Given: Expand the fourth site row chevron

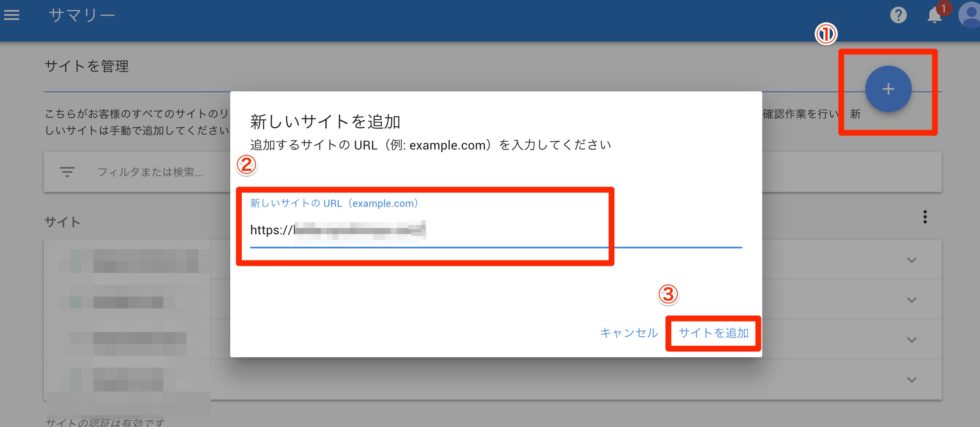Looking at the screenshot, I should tap(911, 378).
